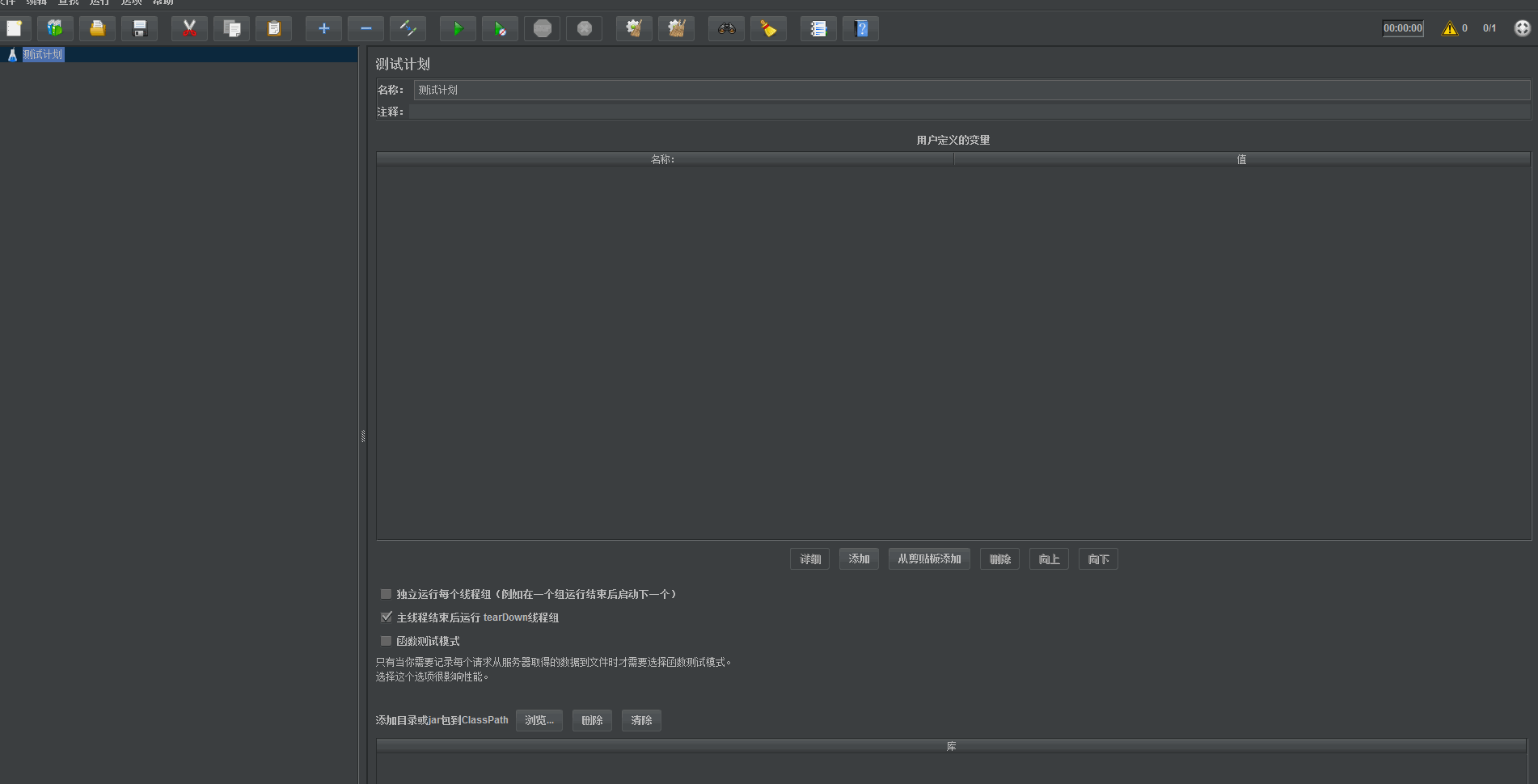Viewport: 1538px width, 784px height.
Task: Click the Clear All icon
Action: (676, 29)
